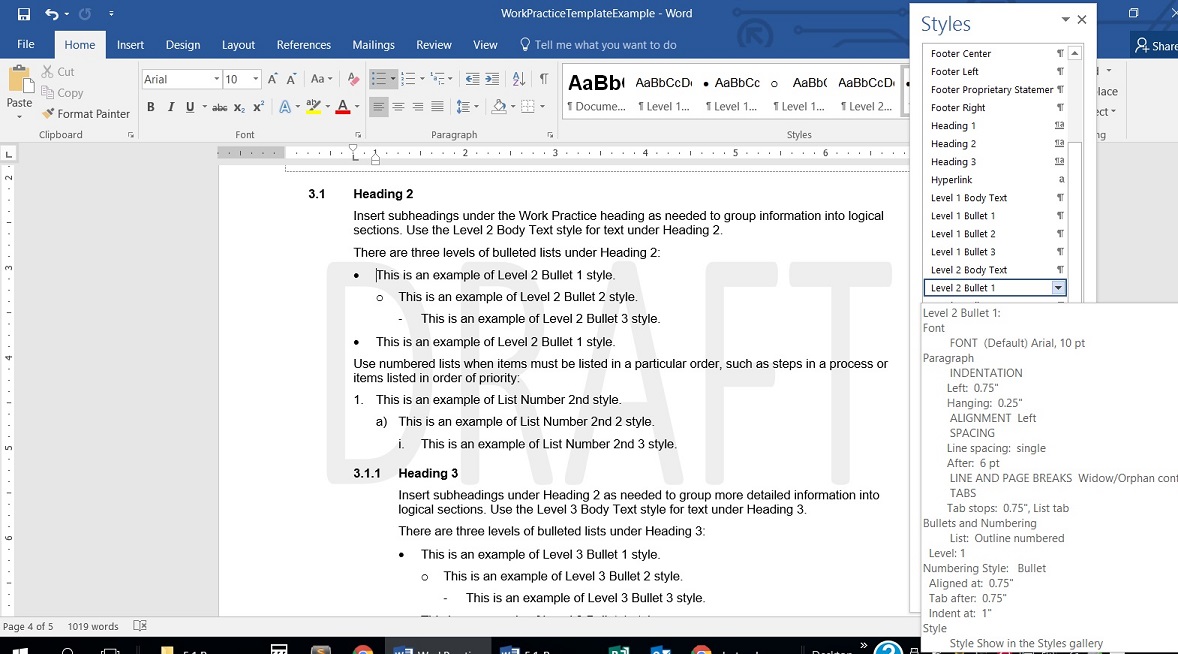
Task: Apply a multilevel list
Action: (437, 79)
